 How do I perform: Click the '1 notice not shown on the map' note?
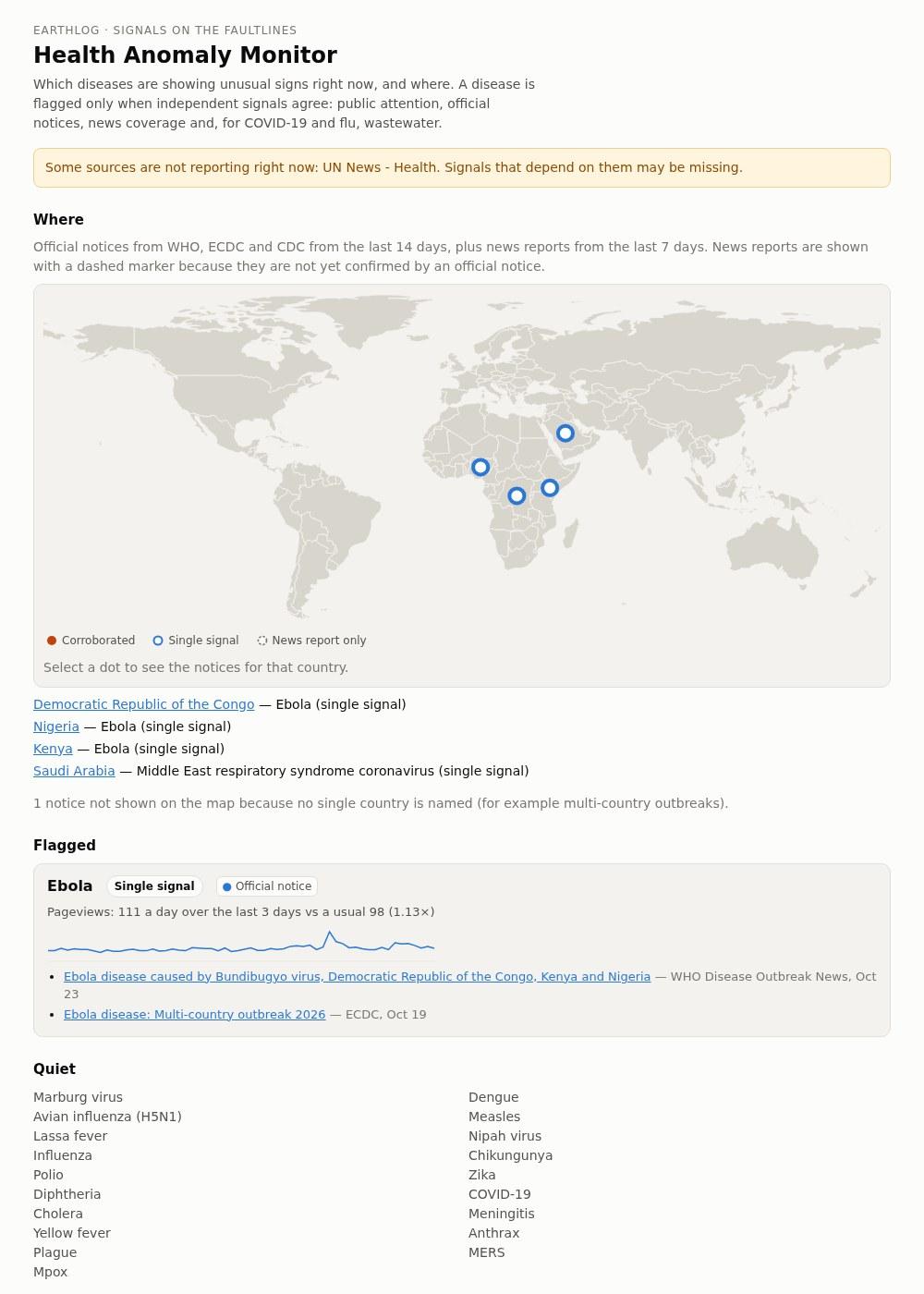[381, 803]
